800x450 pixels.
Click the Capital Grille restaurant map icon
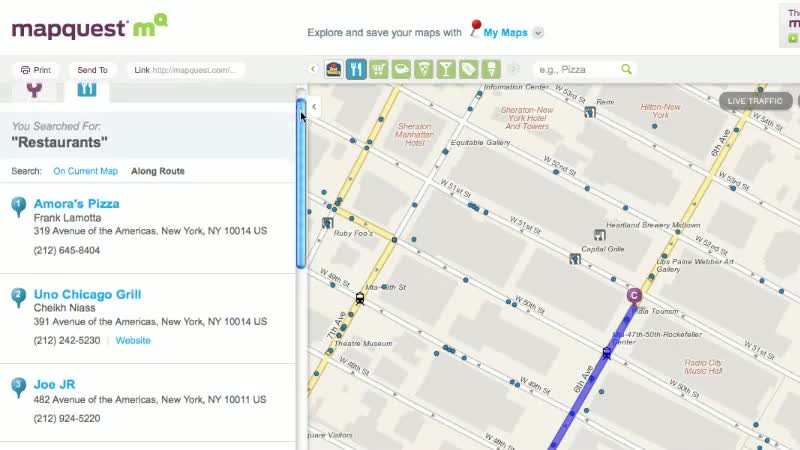click(575, 259)
